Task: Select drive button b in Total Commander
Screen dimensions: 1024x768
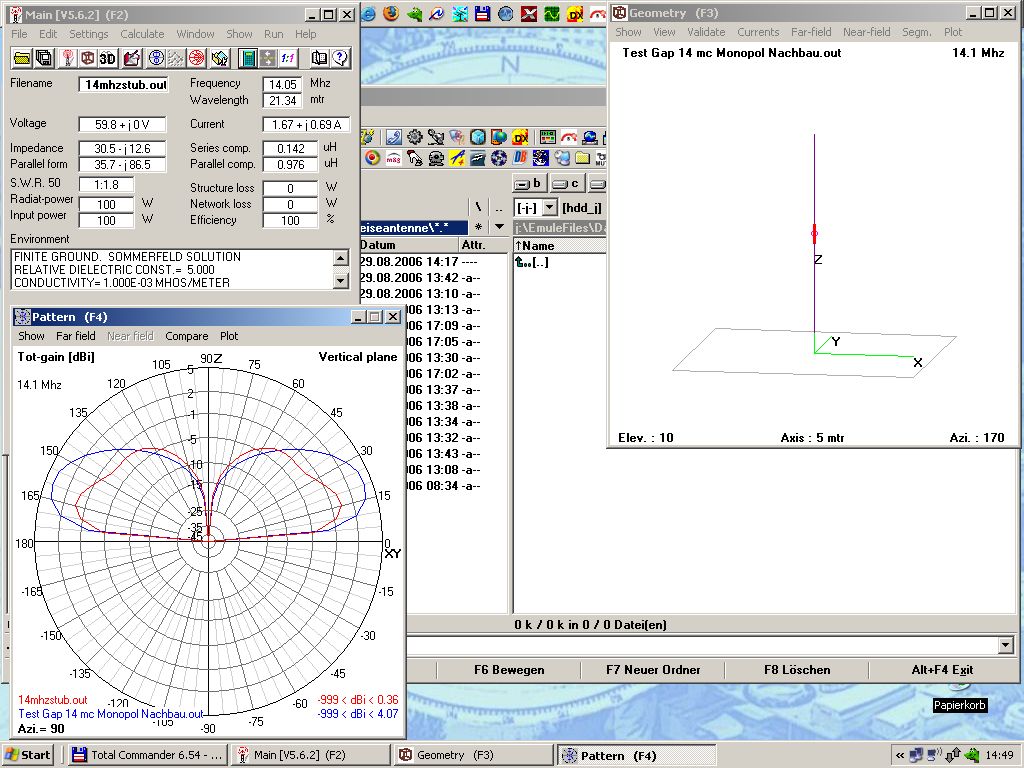Action: [529, 183]
